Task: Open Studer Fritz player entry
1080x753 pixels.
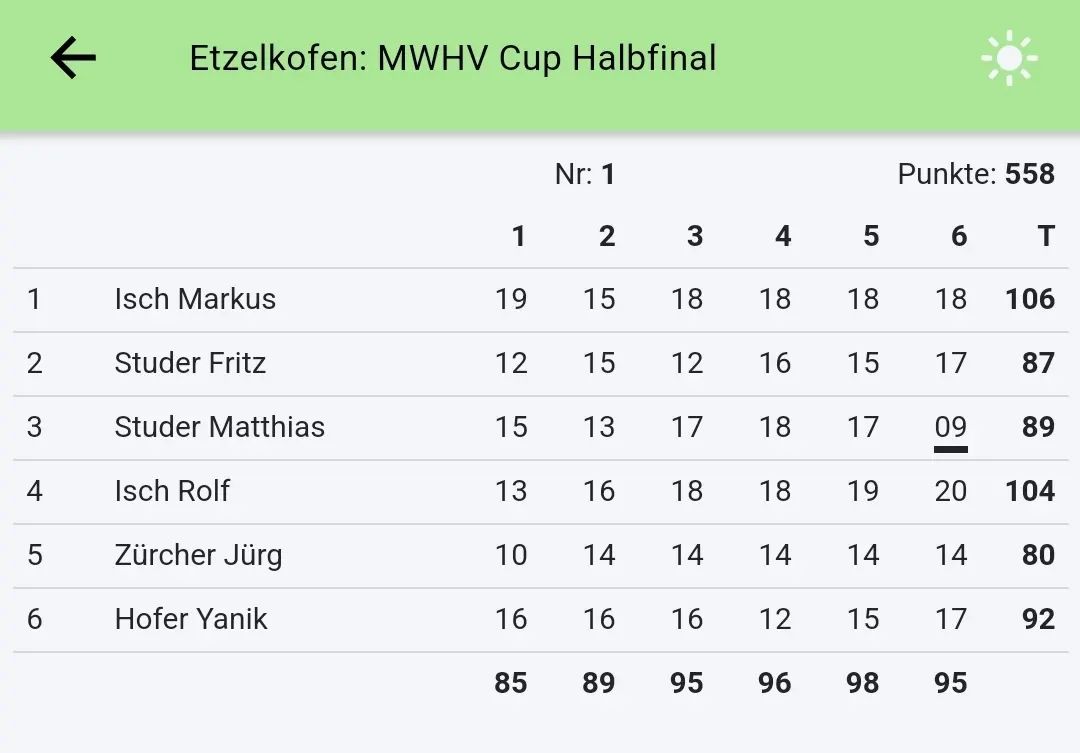Action: tap(190, 363)
